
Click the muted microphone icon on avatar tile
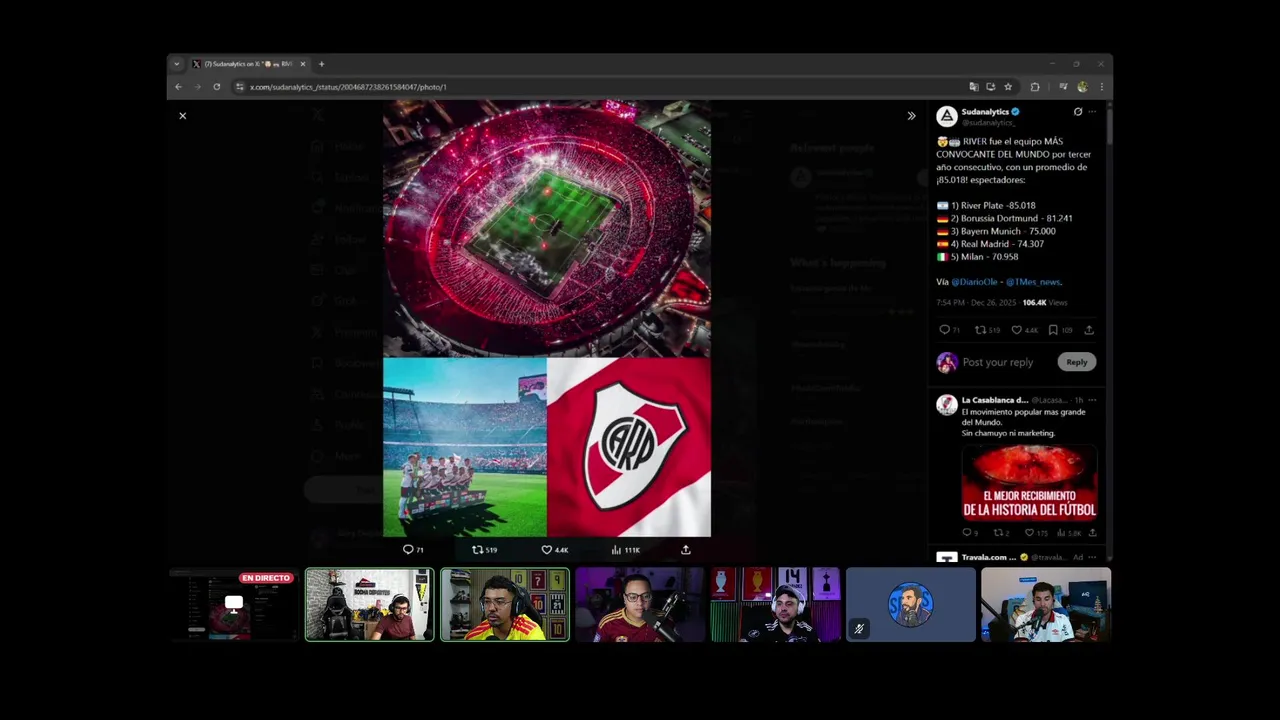[x=858, y=629]
